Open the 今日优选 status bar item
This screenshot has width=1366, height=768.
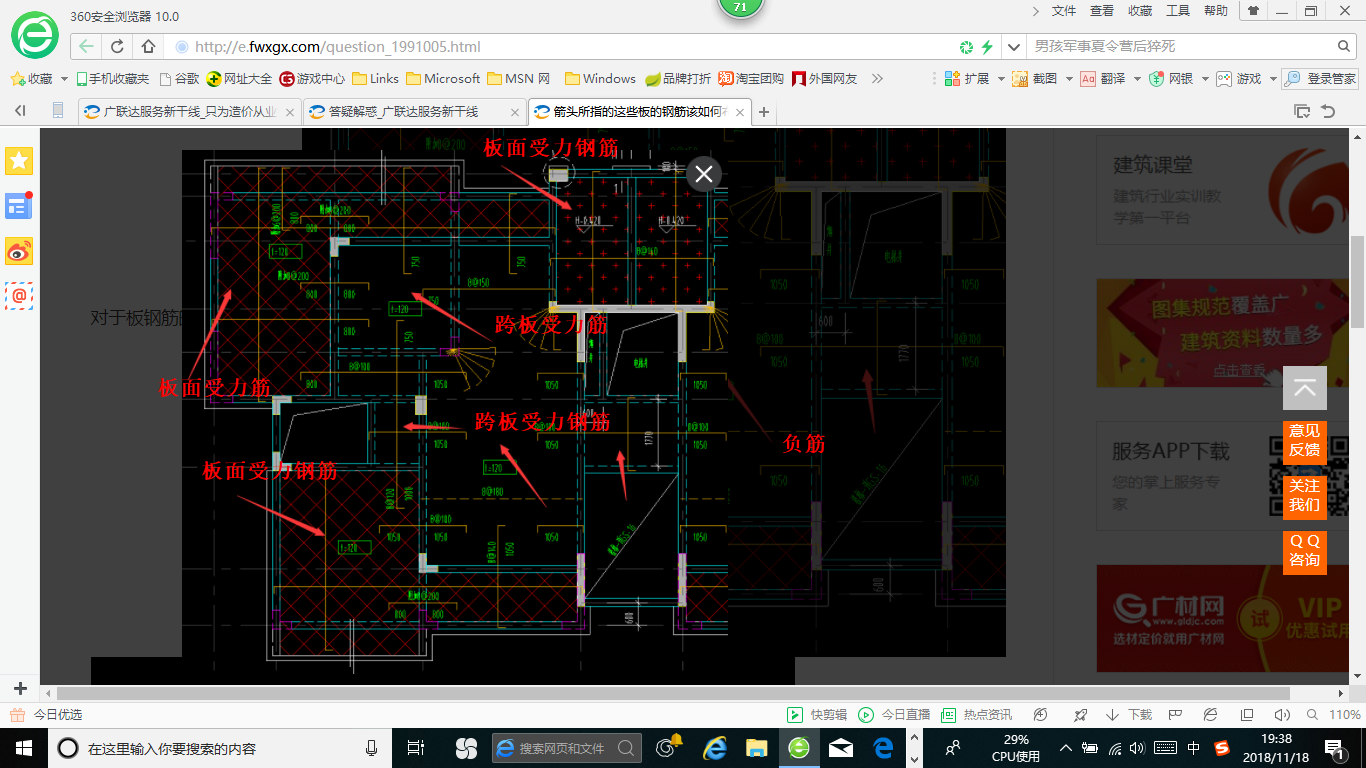point(46,715)
